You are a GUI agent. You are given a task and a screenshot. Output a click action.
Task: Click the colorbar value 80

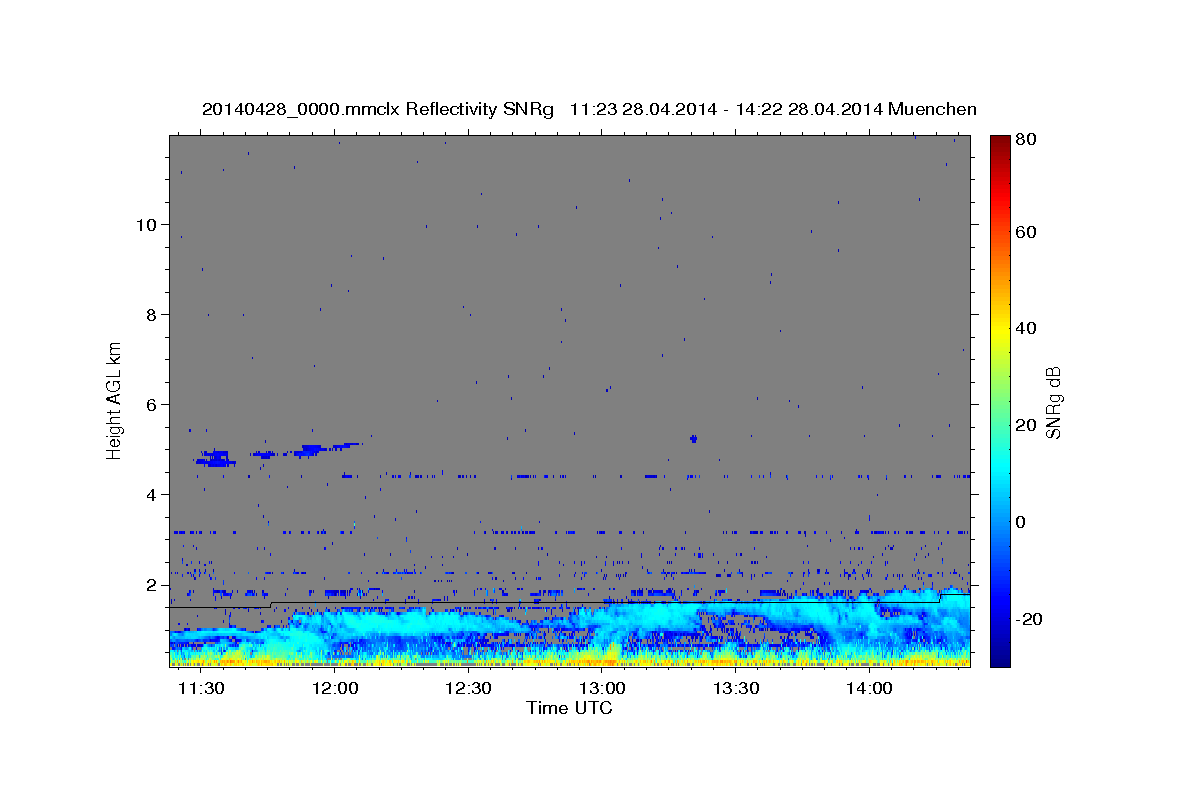click(x=1025, y=139)
